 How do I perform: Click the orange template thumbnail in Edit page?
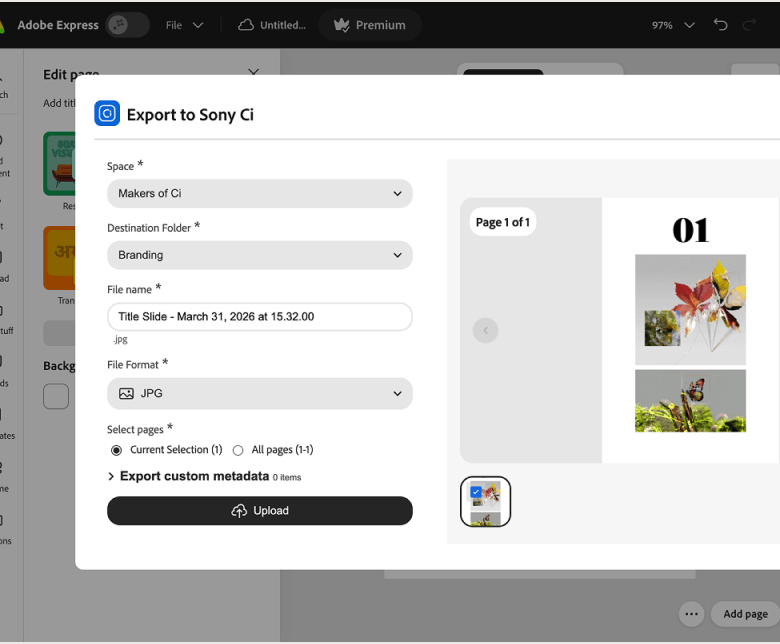59,258
